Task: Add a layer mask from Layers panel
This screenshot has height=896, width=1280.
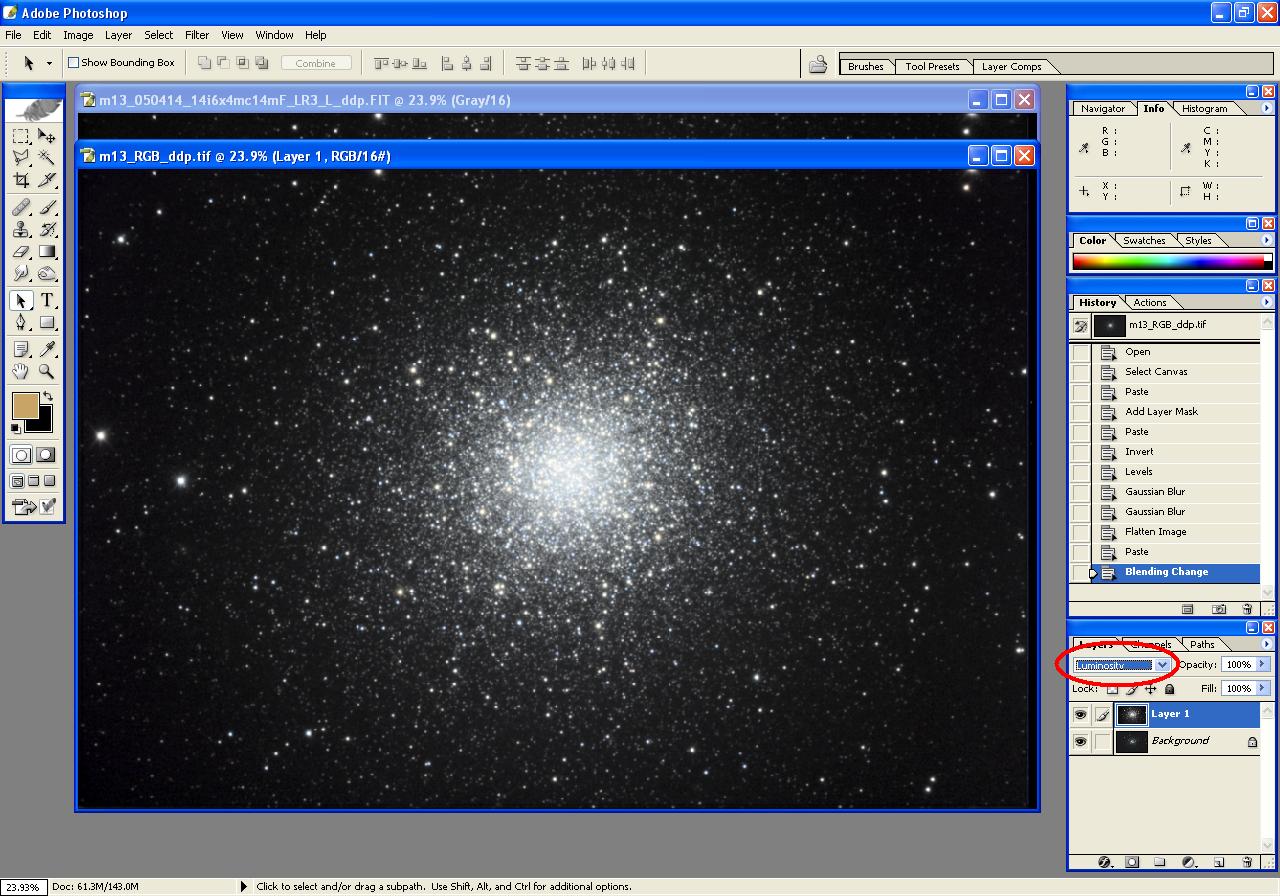Action: pos(1132,862)
